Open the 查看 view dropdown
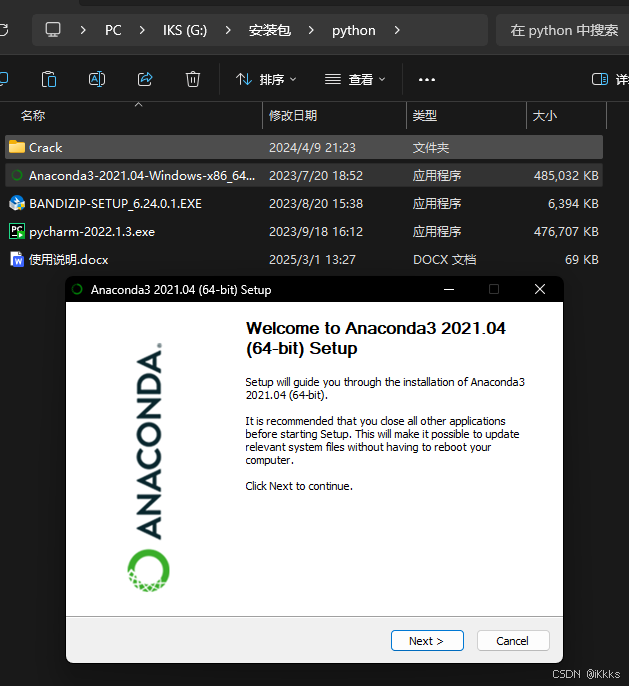This screenshot has height=686, width=629. click(355, 79)
